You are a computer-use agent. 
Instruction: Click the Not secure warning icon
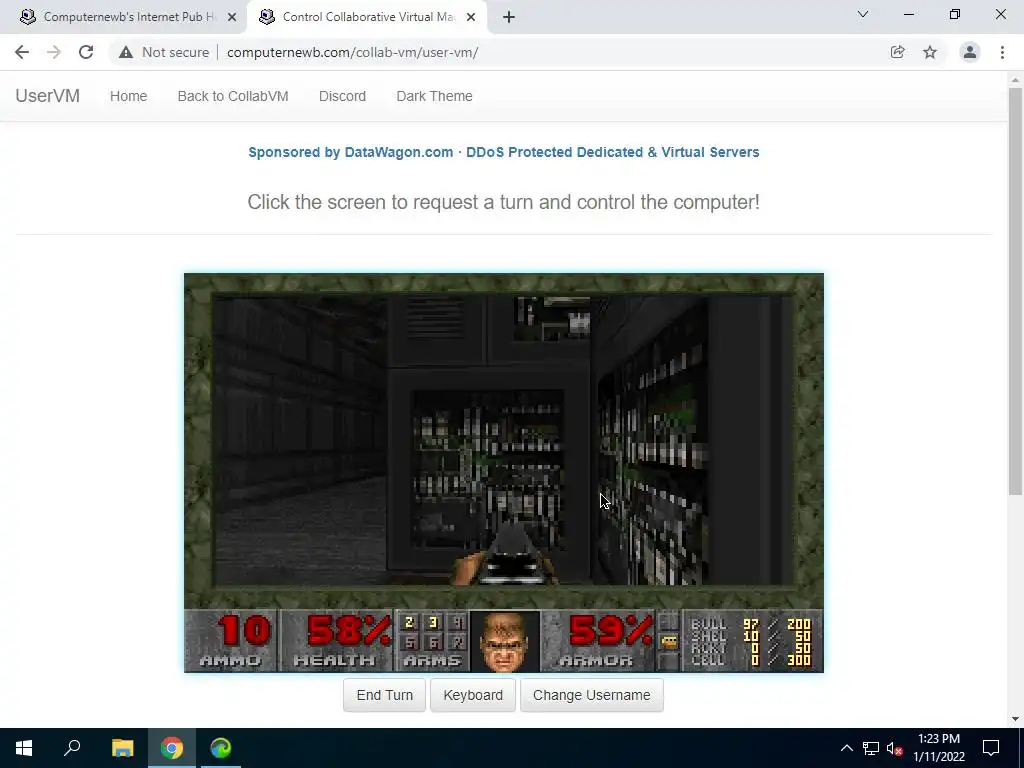(x=126, y=52)
